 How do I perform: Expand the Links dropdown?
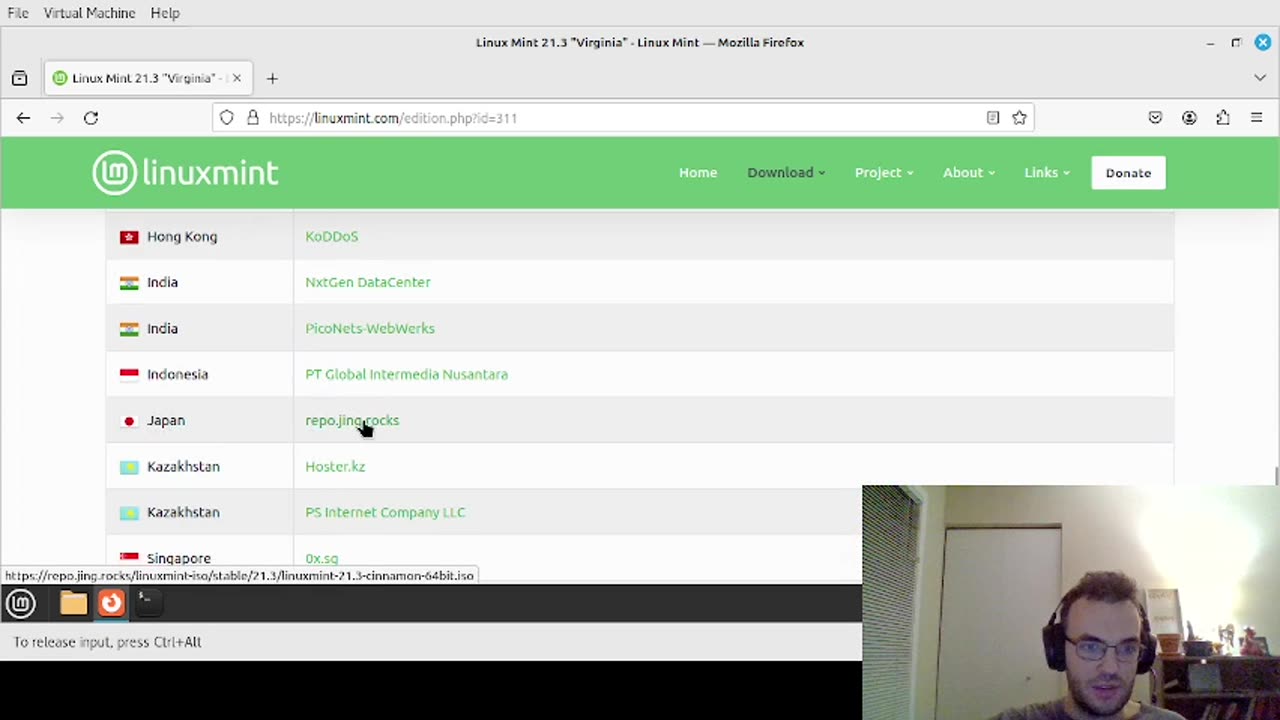point(1047,173)
